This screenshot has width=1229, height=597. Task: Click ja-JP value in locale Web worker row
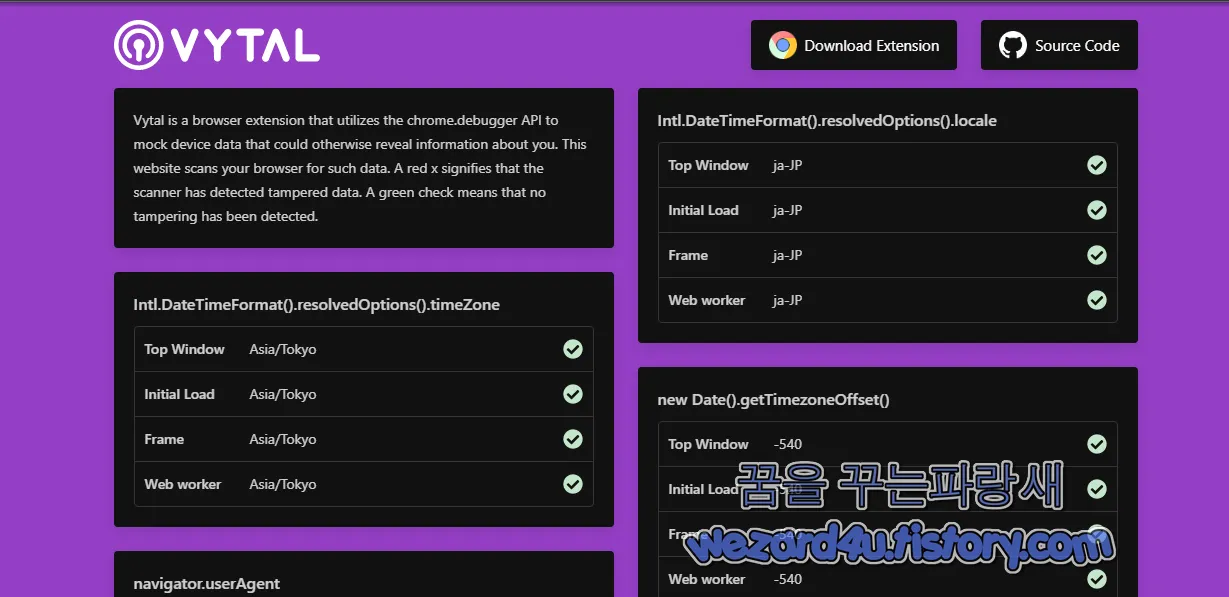pos(788,300)
